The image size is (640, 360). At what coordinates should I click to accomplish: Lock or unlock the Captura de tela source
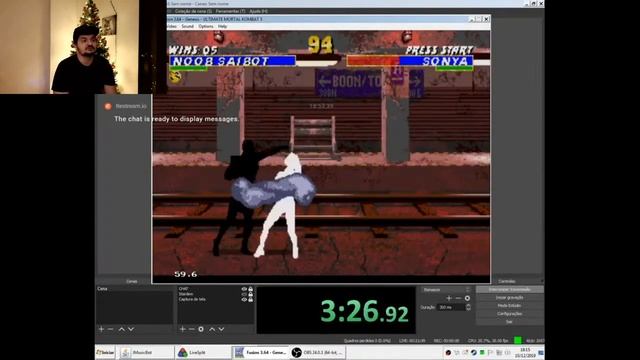tap(251, 300)
